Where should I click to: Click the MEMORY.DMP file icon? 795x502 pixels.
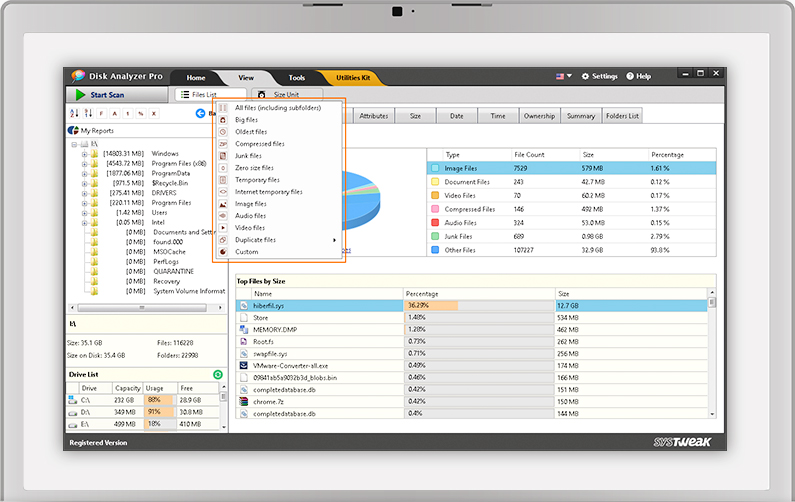(244, 330)
